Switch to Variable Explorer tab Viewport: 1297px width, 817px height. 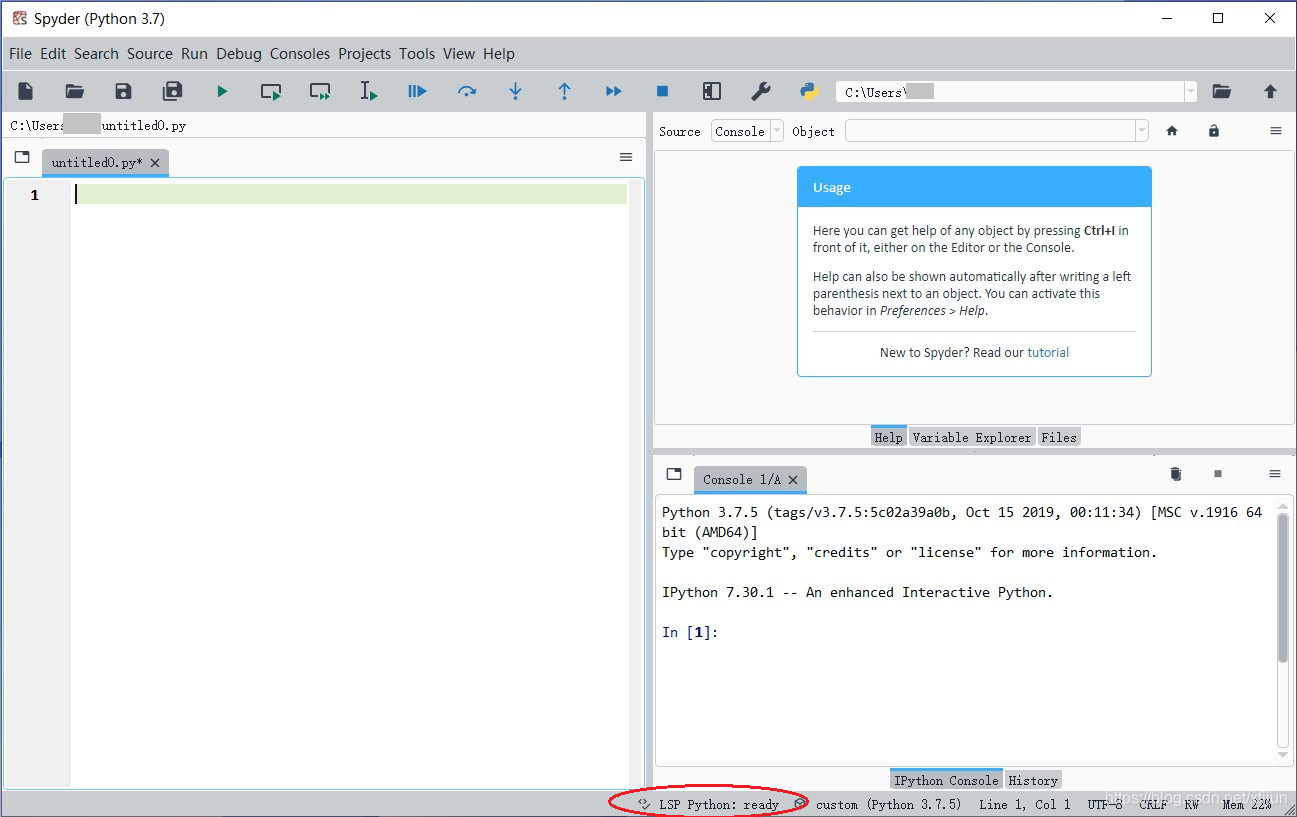(971, 437)
